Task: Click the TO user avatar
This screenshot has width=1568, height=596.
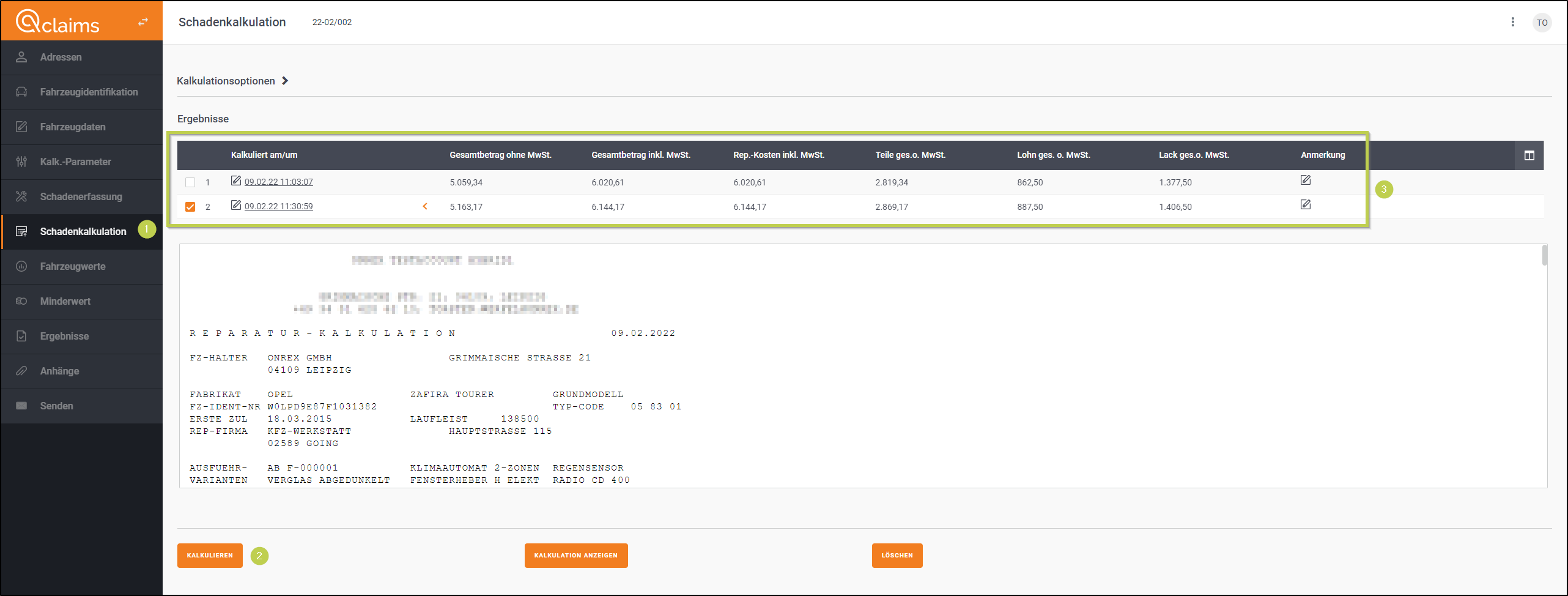Action: 1542,23
